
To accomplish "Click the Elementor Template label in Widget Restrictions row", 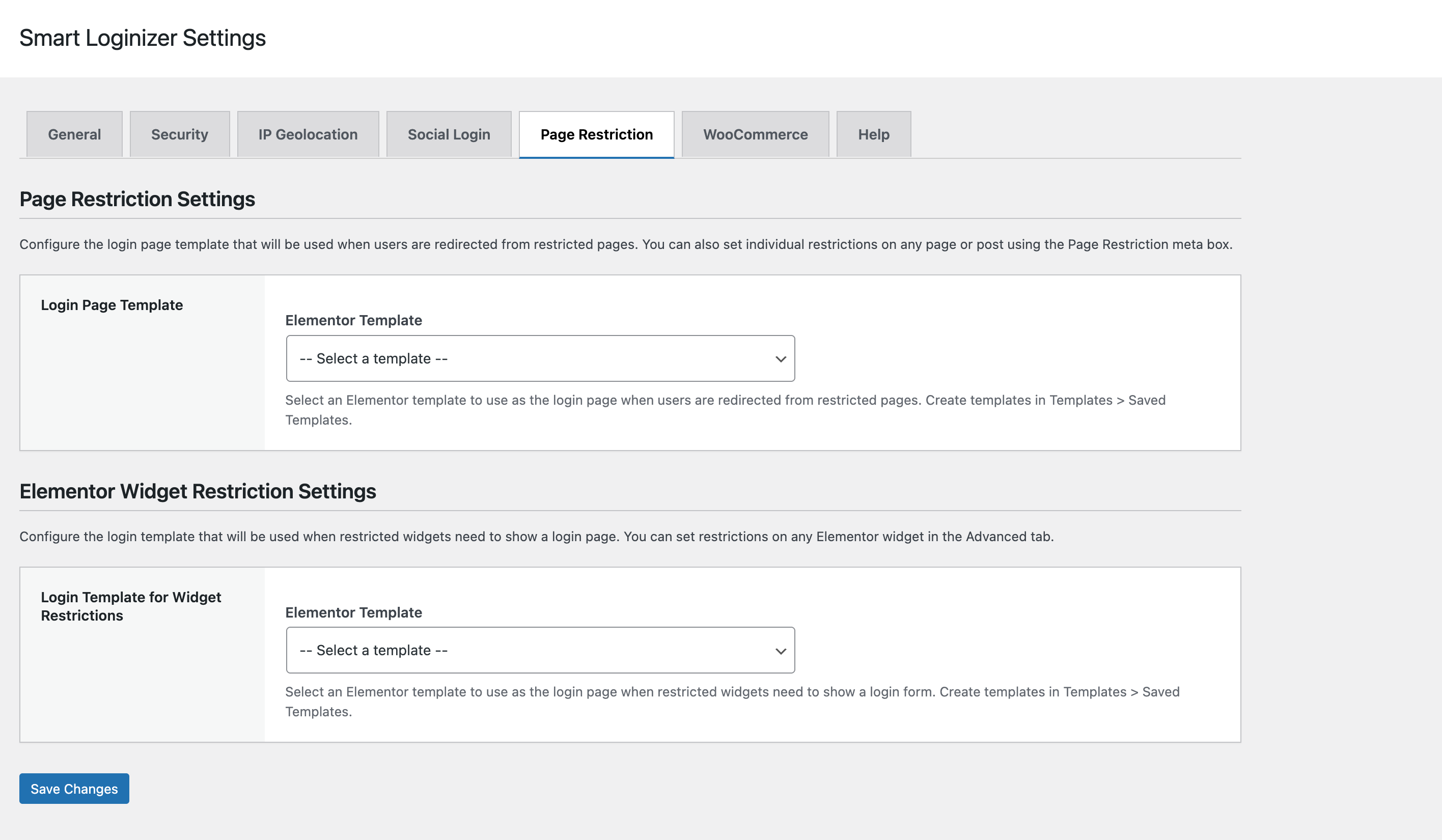I will coord(354,613).
